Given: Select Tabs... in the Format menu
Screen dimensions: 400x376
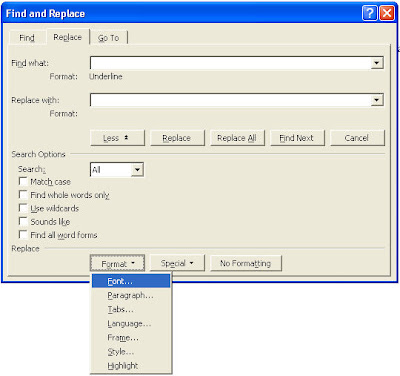Looking at the screenshot, I should tap(131, 309).
